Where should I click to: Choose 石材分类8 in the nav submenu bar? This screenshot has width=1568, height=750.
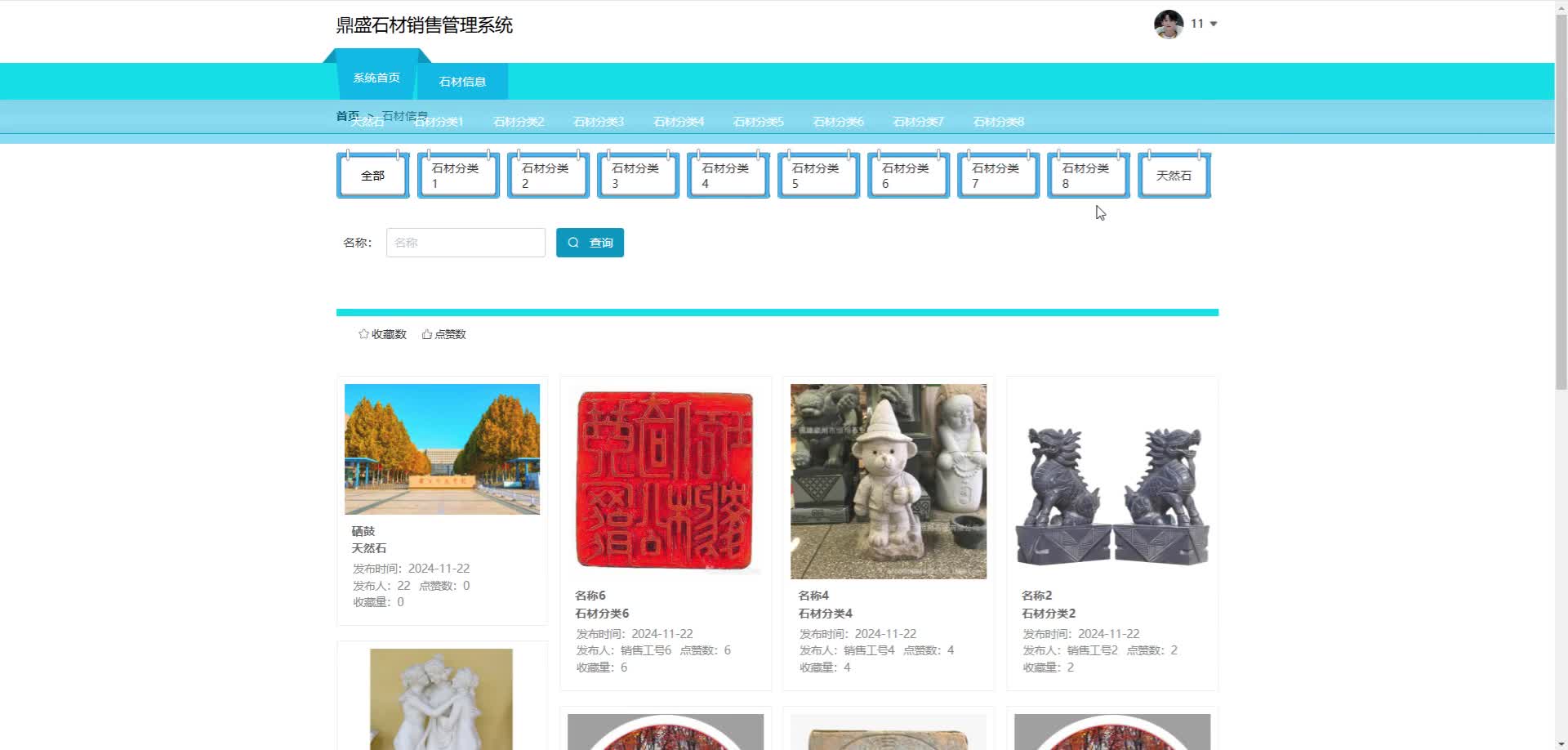coord(999,122)
